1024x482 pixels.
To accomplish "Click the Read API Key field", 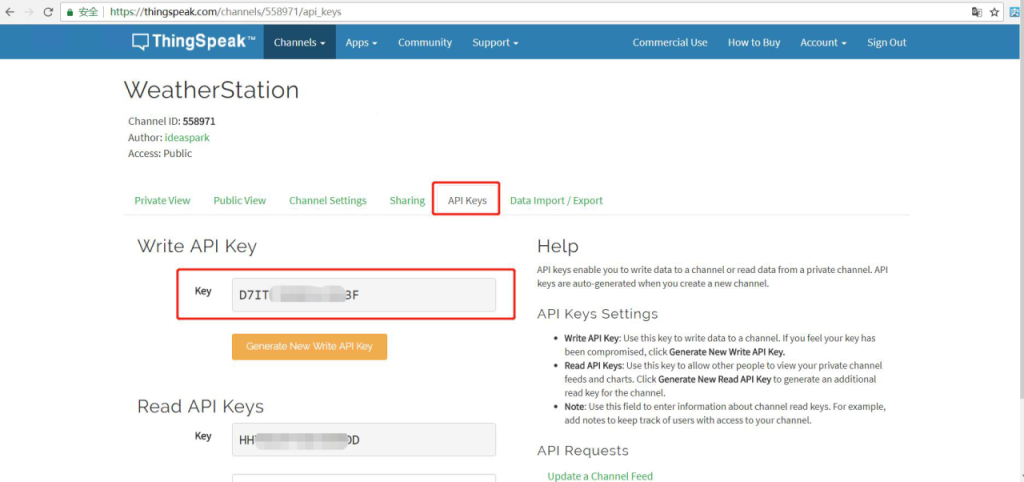I will (x=364, y=440).
